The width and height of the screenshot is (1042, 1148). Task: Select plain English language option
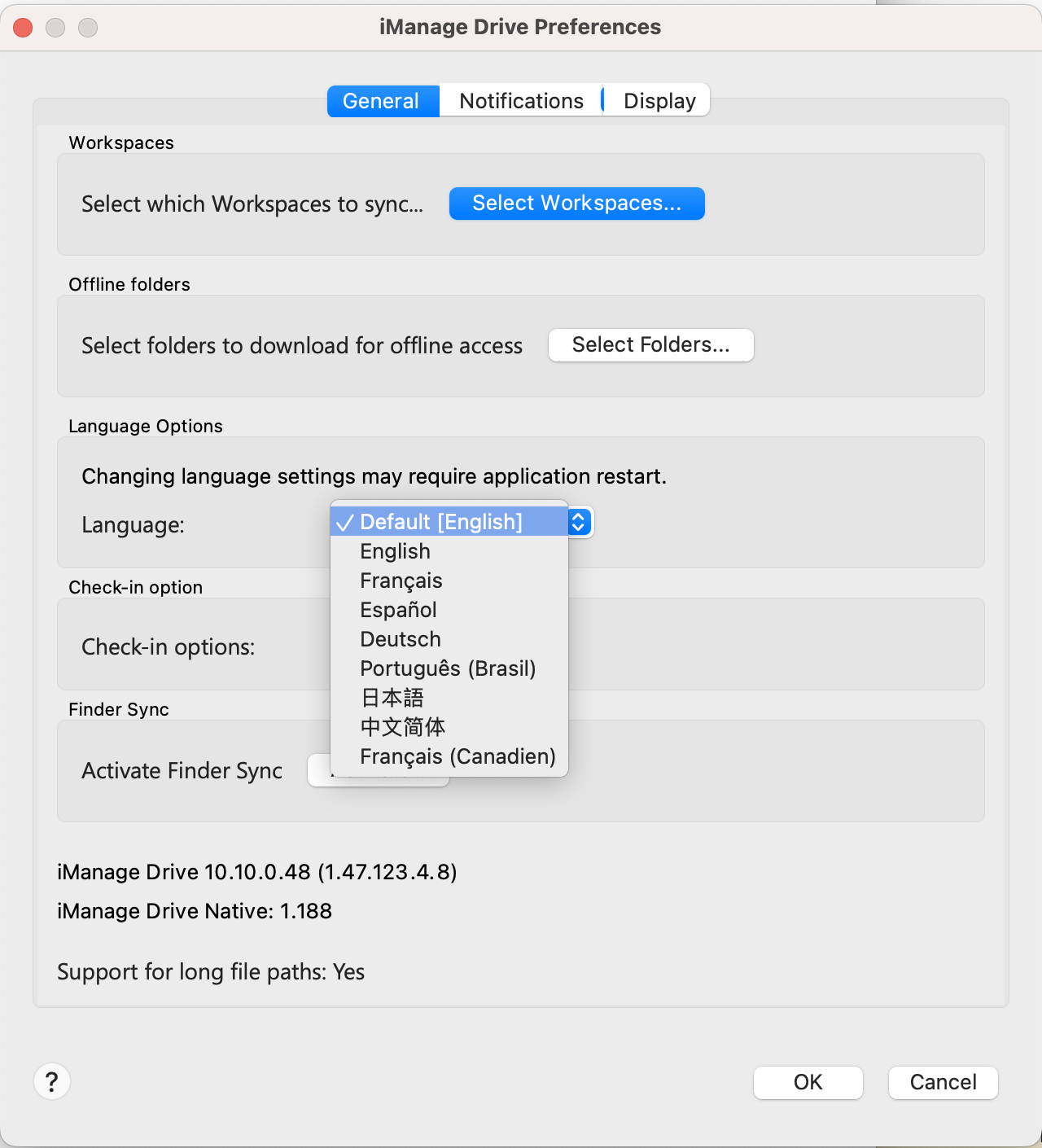(449, 551)
